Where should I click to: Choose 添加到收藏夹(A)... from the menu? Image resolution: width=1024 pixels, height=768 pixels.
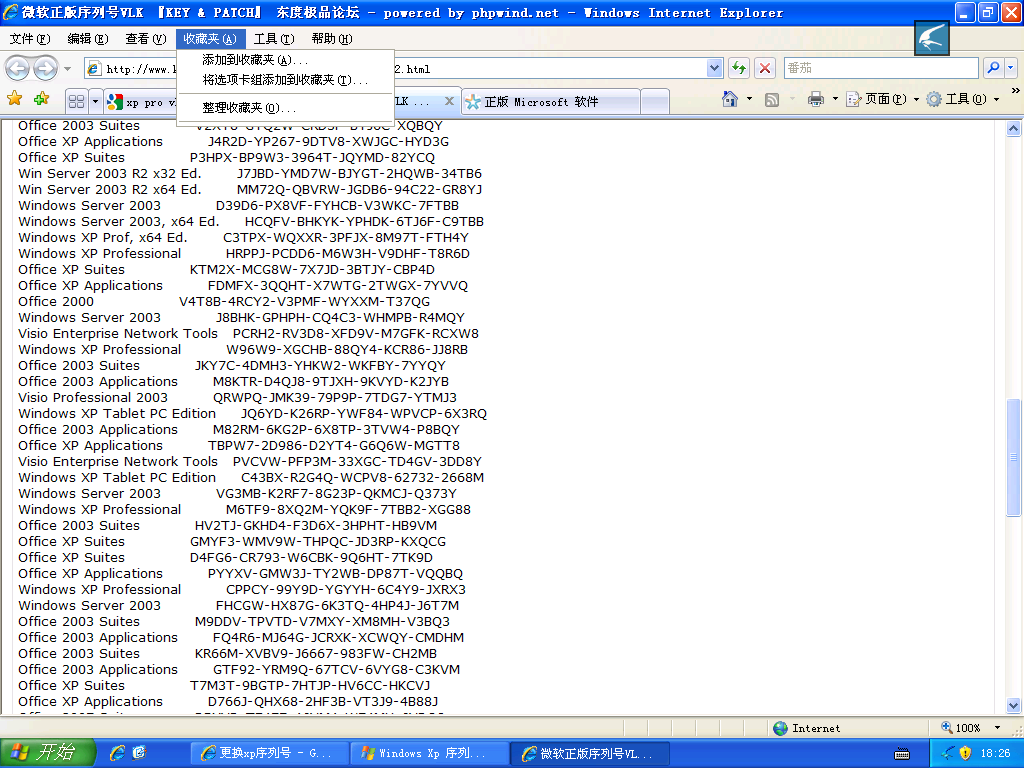[285, 60]
